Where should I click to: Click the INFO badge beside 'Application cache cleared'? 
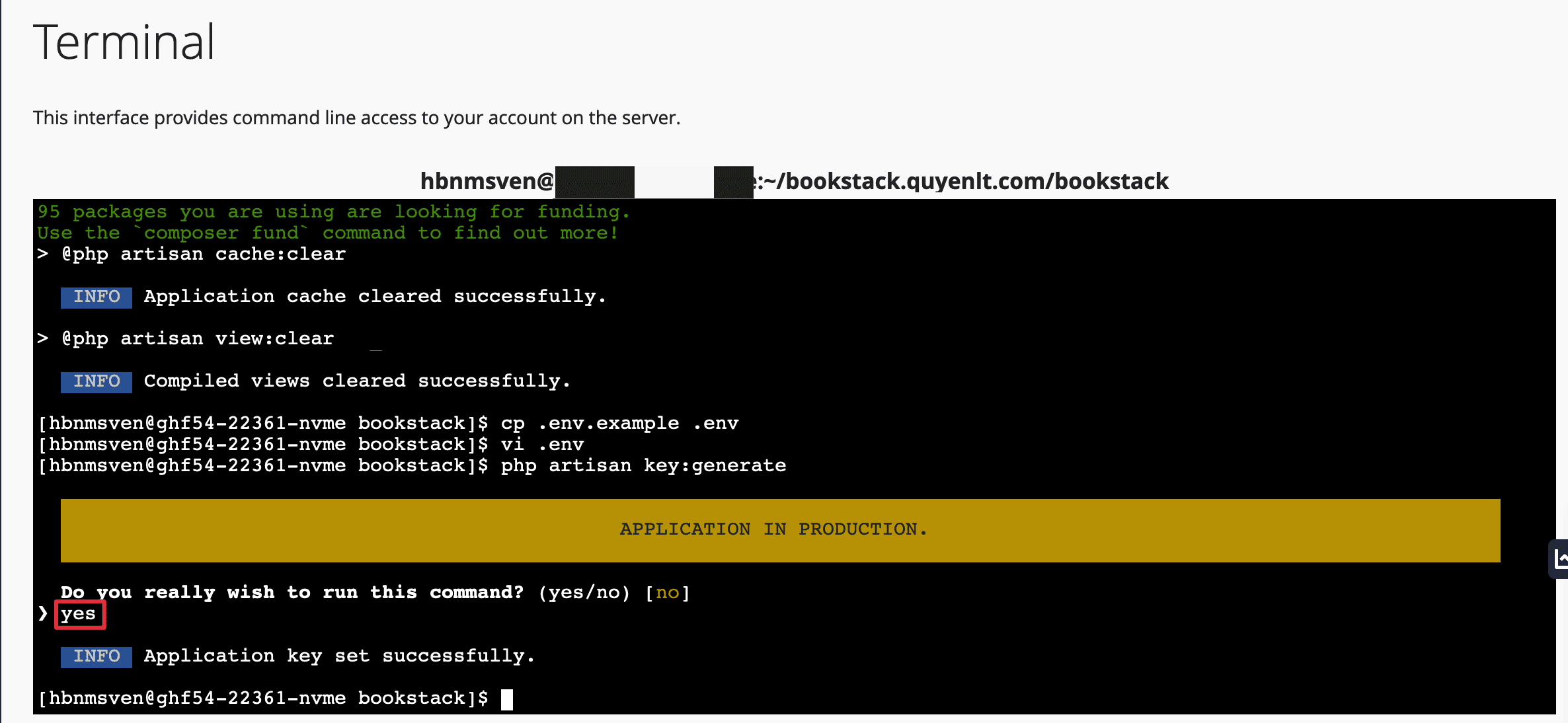[x=97, y=297]
